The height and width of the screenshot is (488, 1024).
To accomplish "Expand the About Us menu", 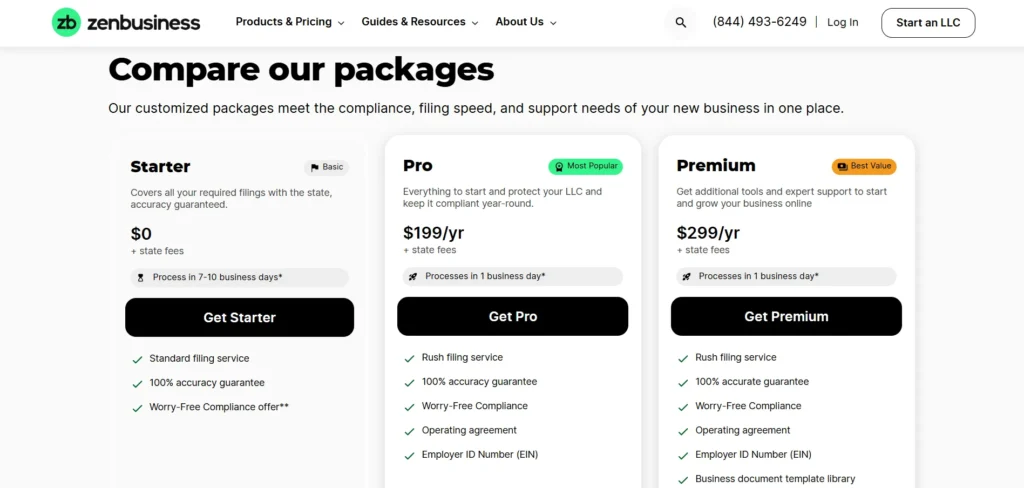I will coord(526,22).
